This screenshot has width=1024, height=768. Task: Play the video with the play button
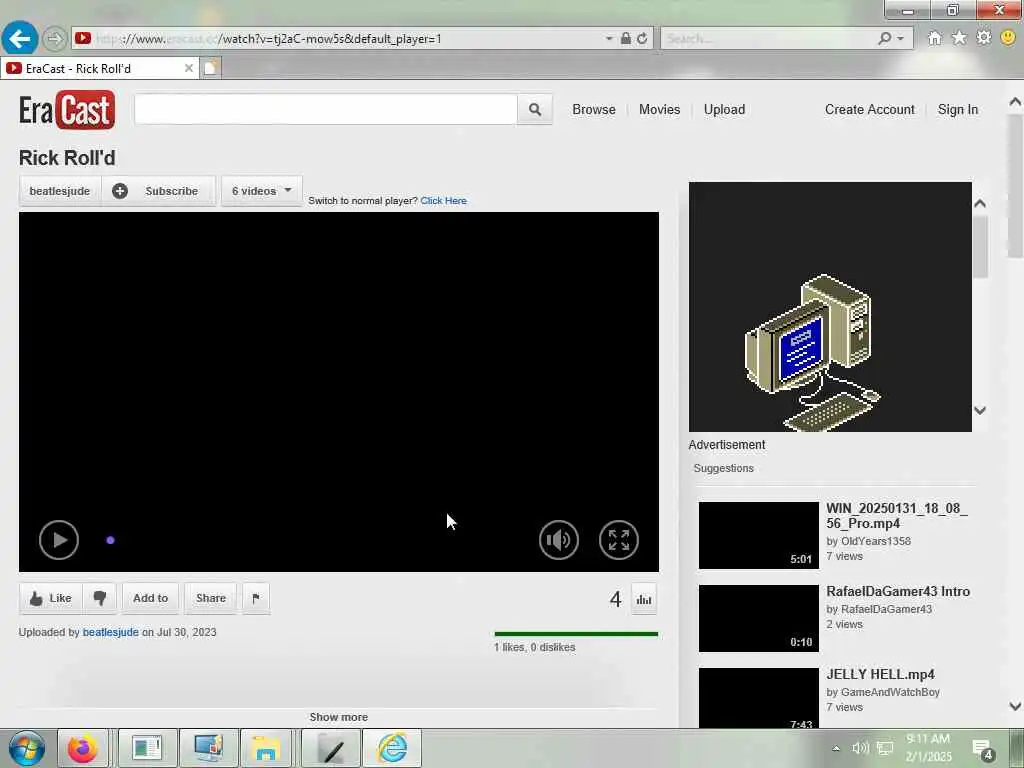coord(59,539)
